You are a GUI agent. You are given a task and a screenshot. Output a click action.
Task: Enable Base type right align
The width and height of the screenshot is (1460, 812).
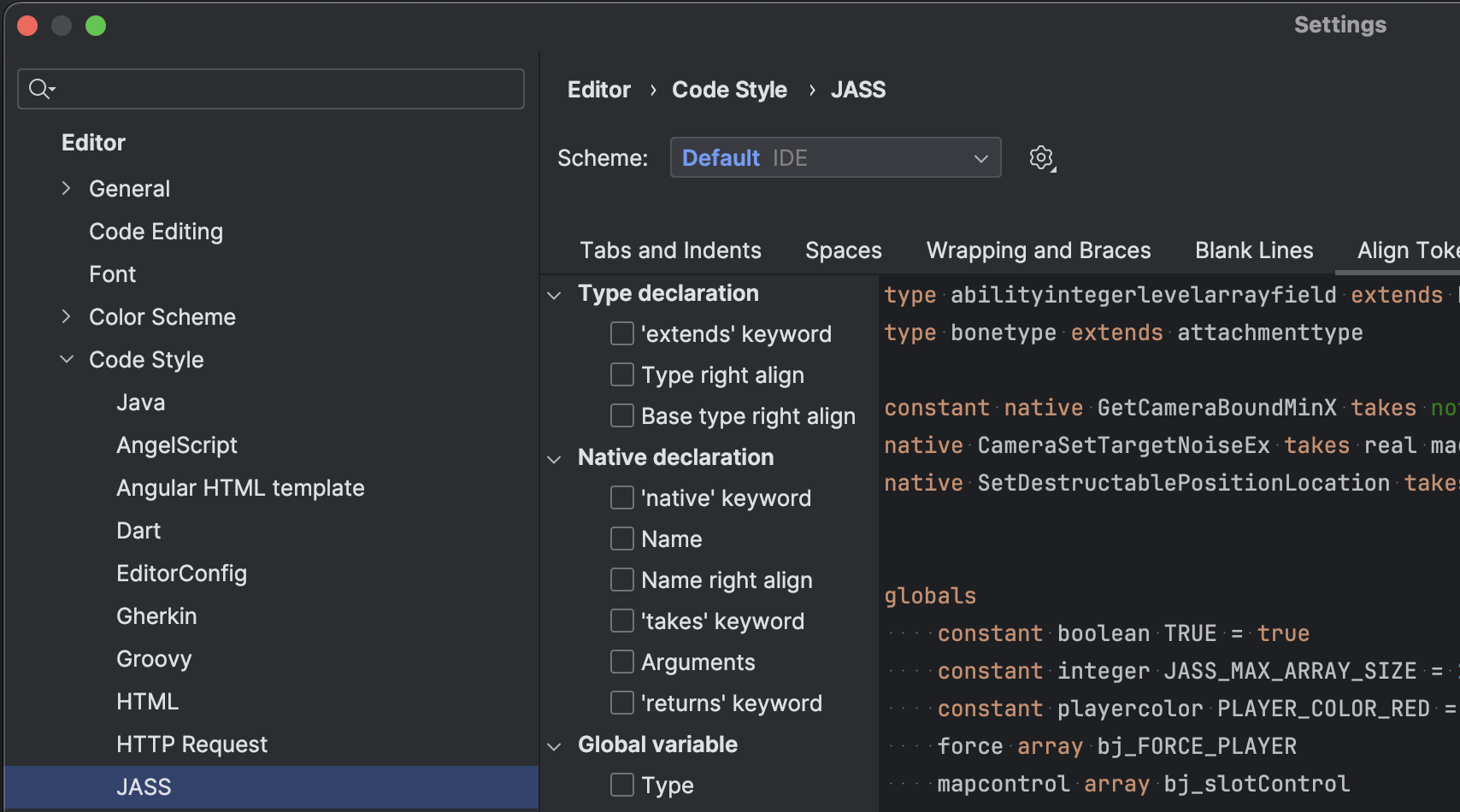tap(622, 415)
